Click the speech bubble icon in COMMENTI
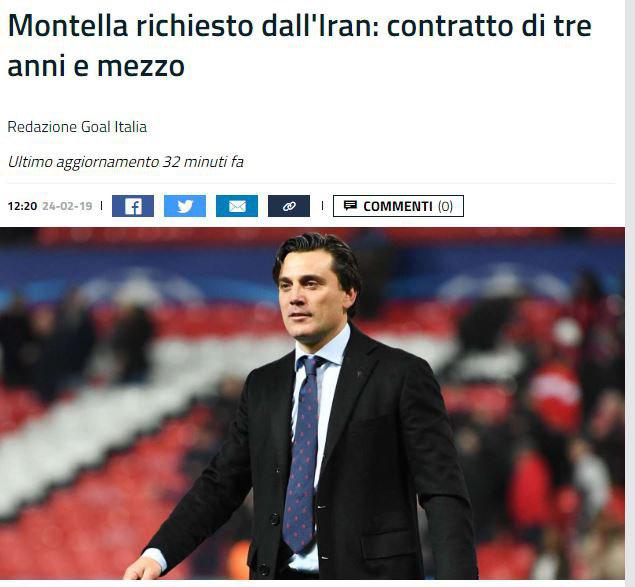The height and width of the screenshot is (587, 635). [350, 205]
